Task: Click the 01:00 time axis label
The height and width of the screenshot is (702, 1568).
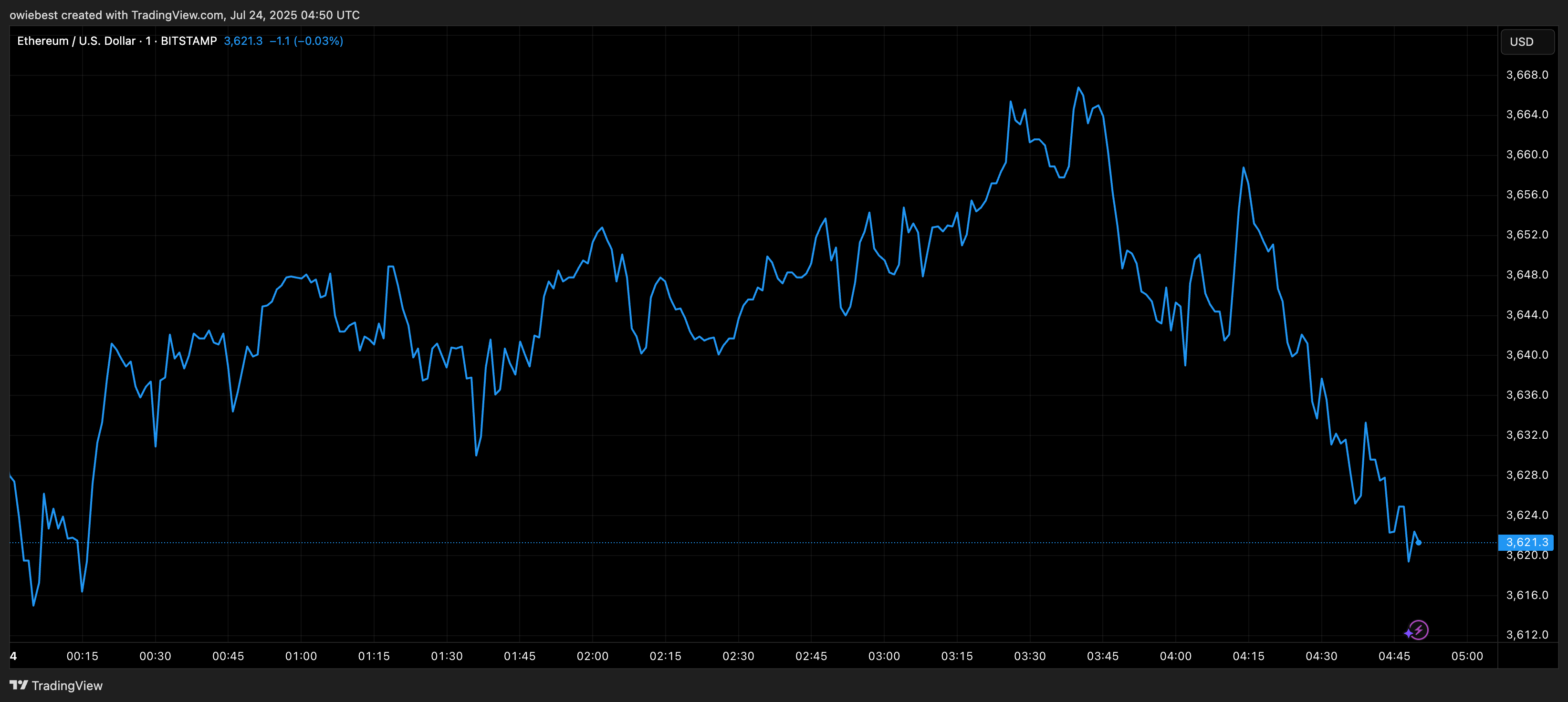Action: [x=301, y=656]
